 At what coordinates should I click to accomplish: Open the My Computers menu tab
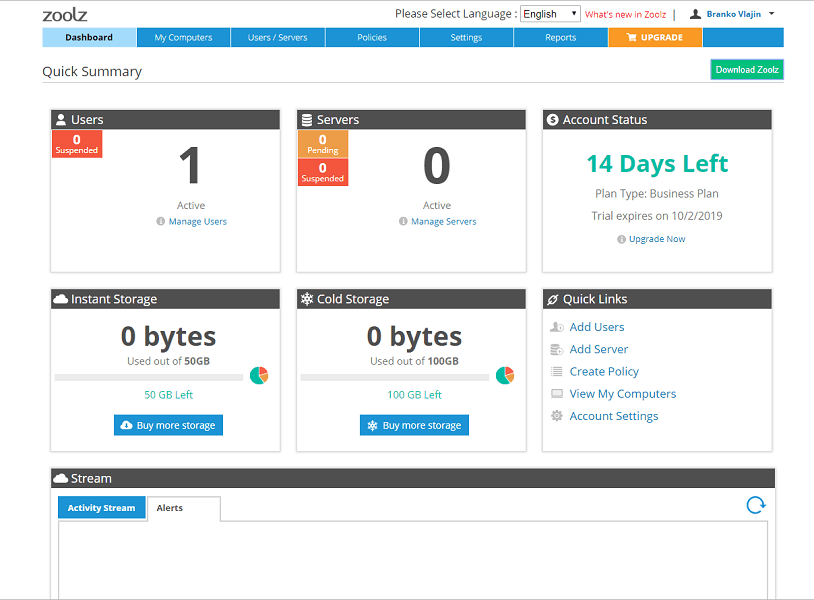tap(183, 37)
